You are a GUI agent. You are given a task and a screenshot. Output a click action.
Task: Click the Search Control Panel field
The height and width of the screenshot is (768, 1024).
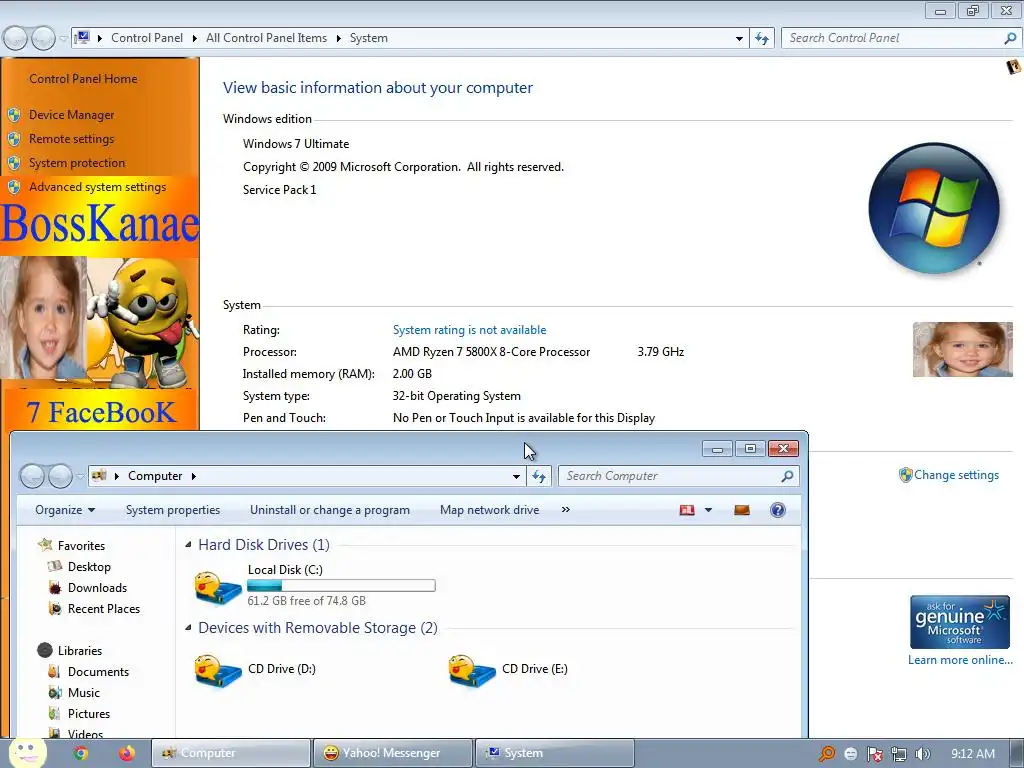pos(900,38)
